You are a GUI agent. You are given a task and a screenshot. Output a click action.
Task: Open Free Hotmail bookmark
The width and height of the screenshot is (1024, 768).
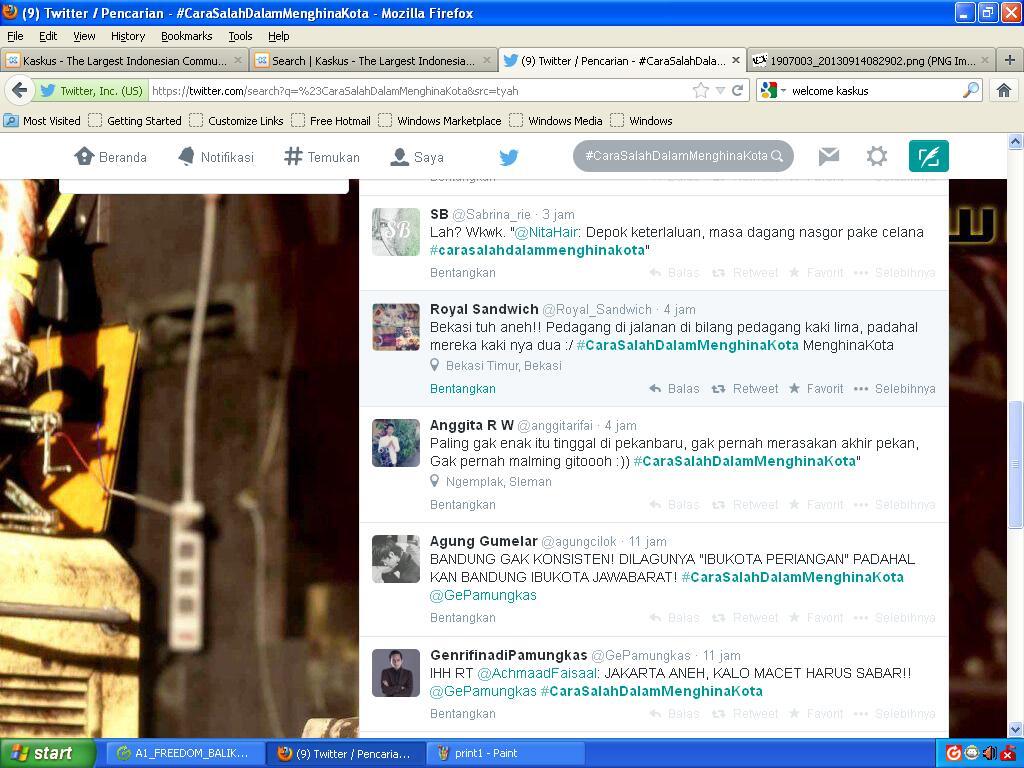click(332, 120)
